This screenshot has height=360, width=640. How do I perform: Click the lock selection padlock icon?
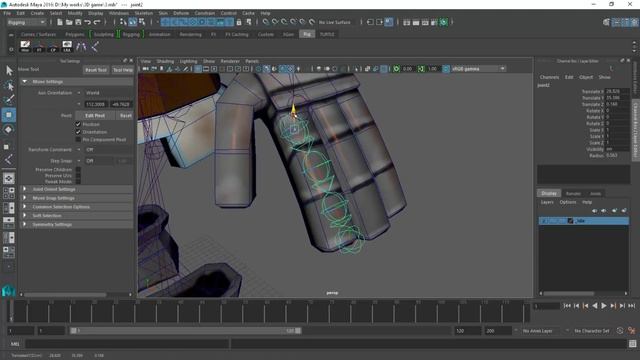click(x=239, y=22)
